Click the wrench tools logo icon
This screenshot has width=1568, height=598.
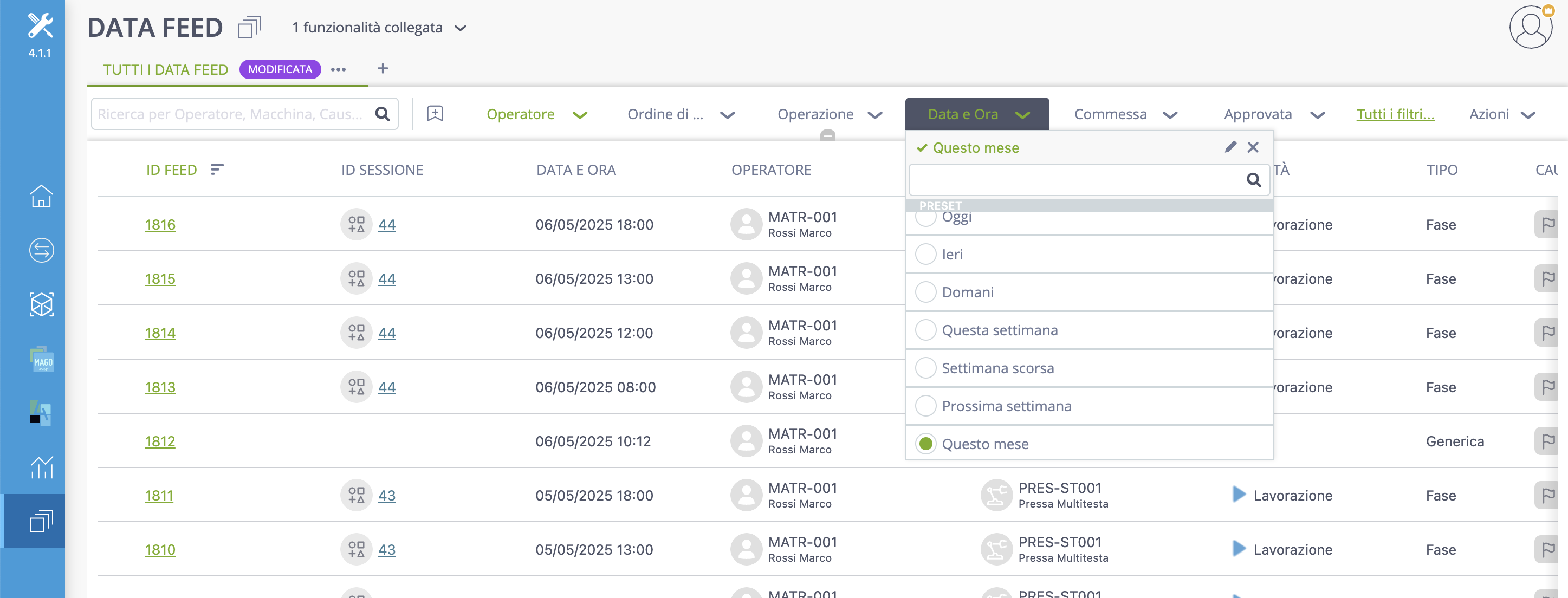pyautogui.click(x=40, y=25)
